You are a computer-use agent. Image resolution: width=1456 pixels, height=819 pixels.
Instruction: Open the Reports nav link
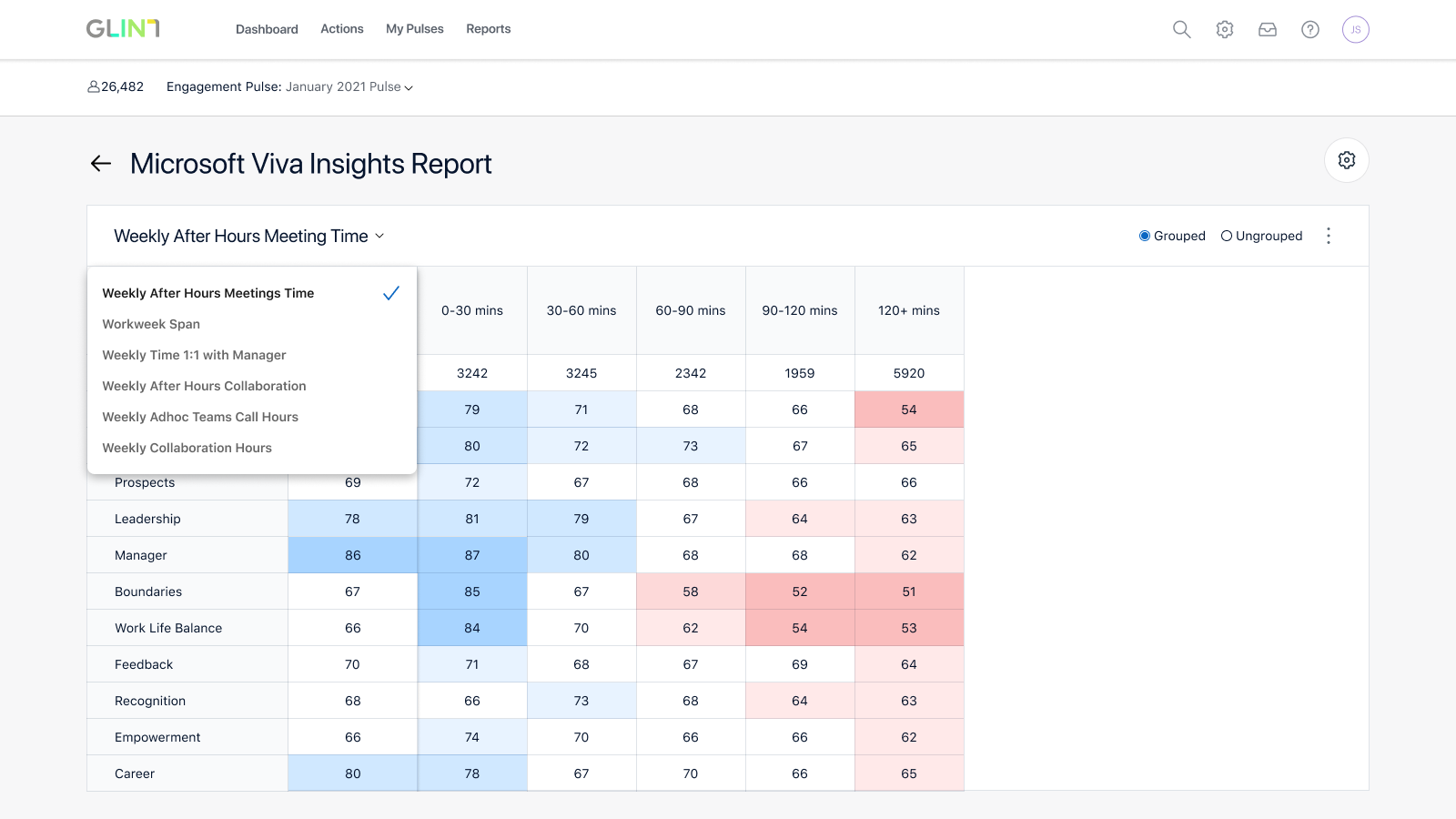[x=489, y=29]
